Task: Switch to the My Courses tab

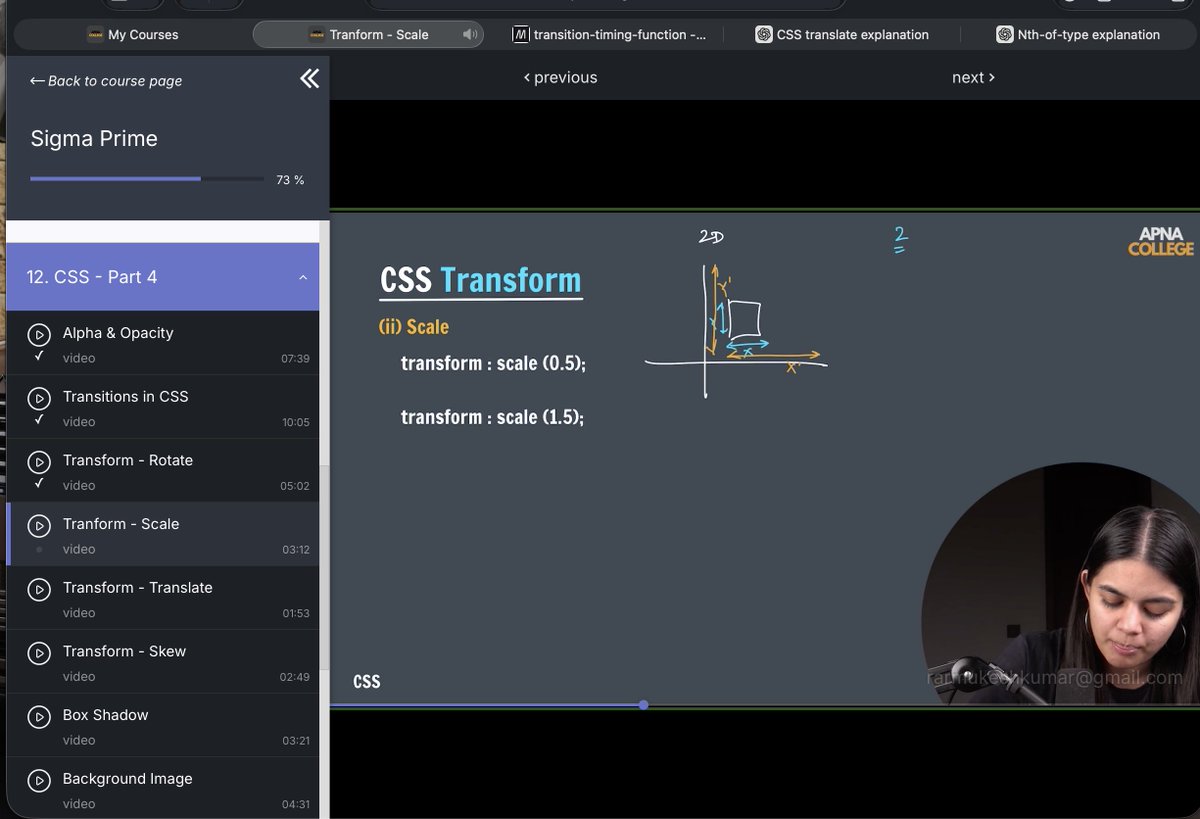Action: pyautogui.click(x=131, y=33)
